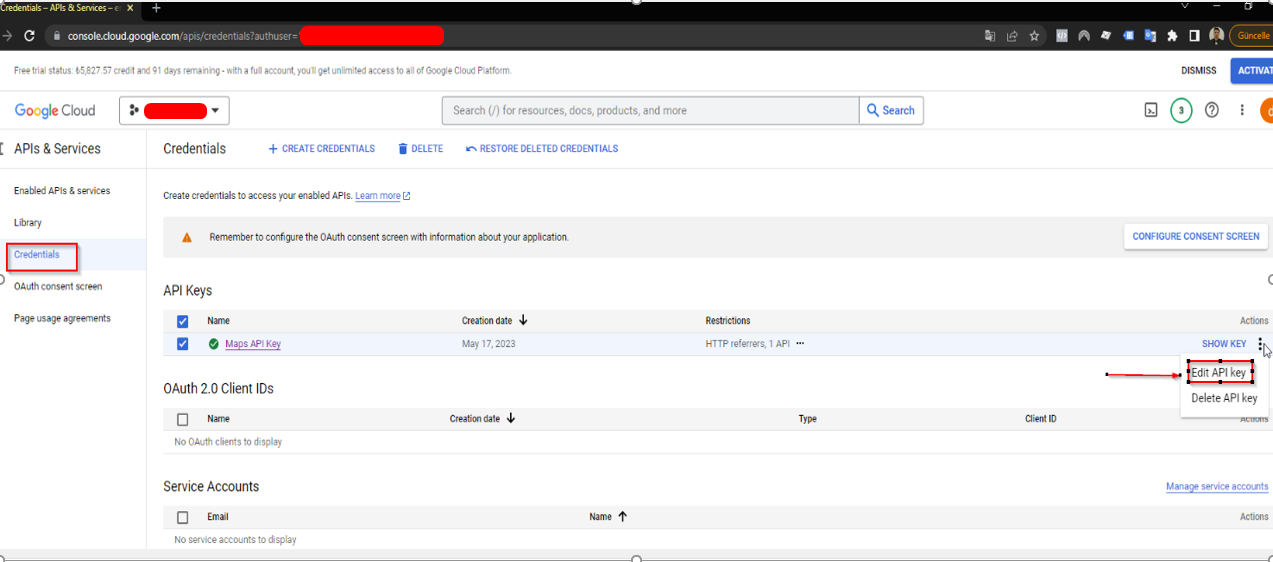1273x562 pixels.
Task: Uncheck the Maps API Key row checkbox
Action: pos(182,344)
